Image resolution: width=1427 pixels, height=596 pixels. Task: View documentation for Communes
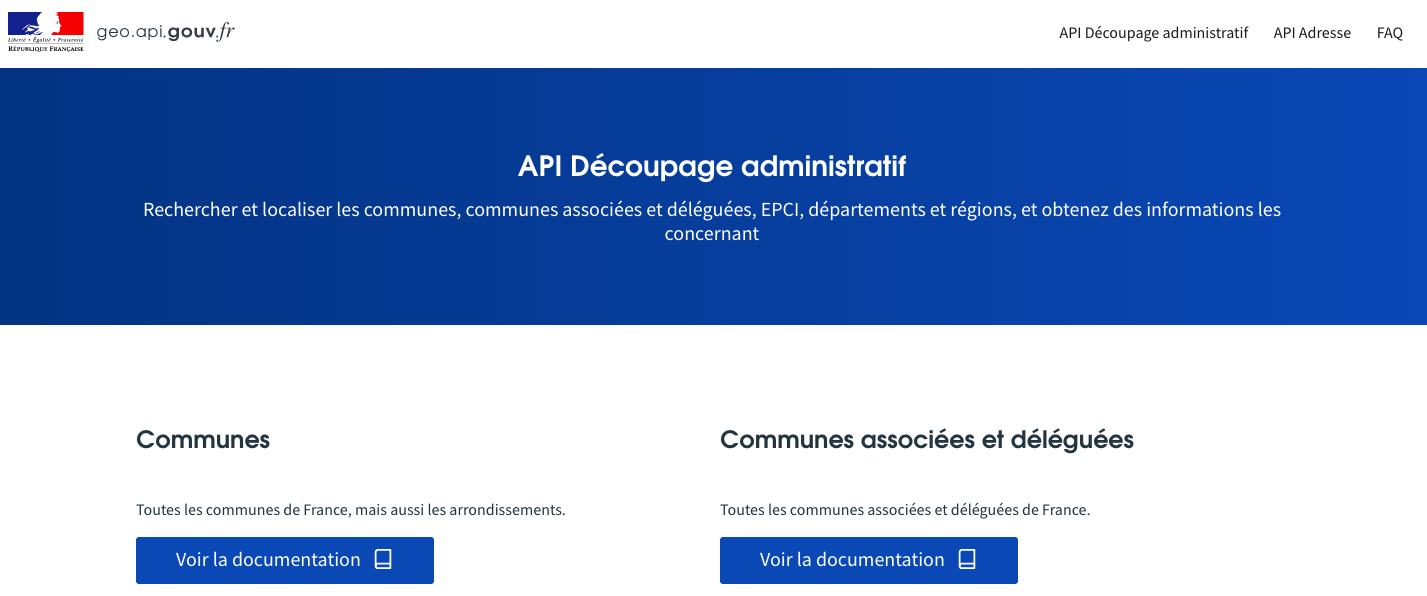(x=285, y=560)
